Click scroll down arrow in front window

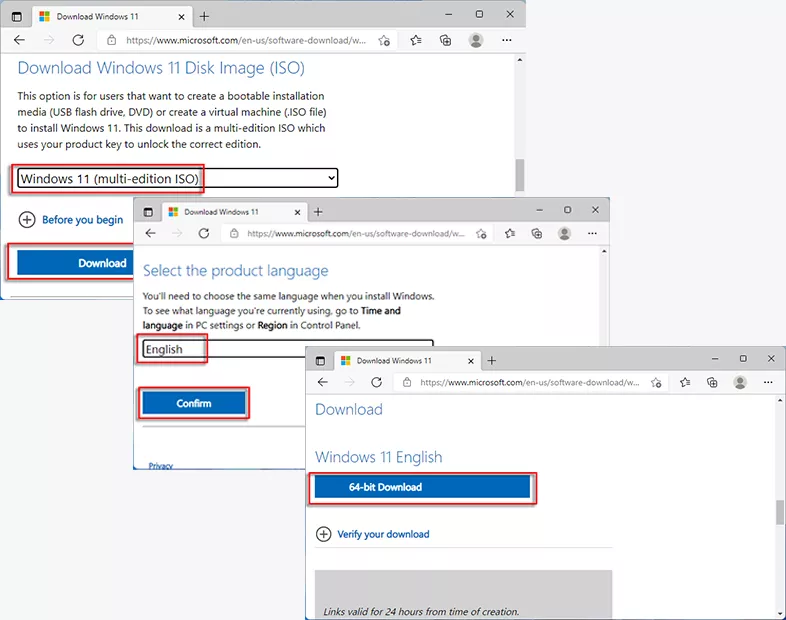pos(780,613)
